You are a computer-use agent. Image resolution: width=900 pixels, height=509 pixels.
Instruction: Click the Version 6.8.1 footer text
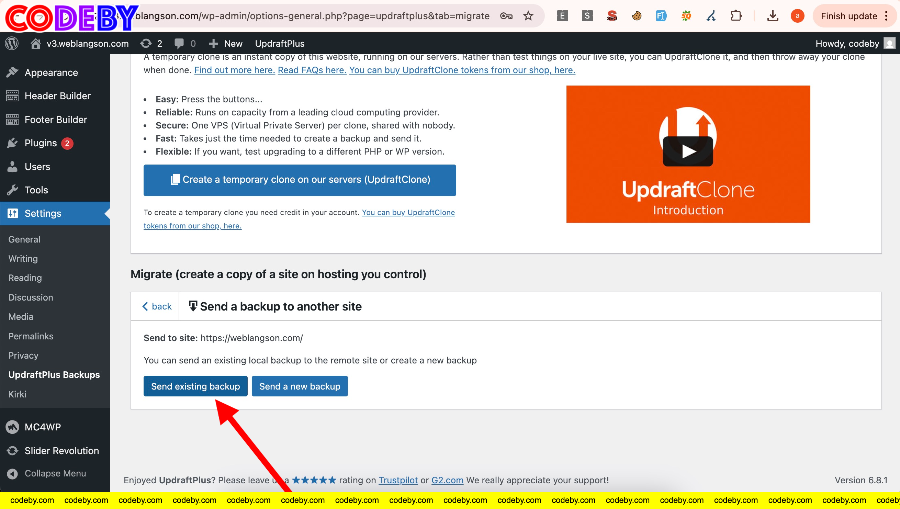(861, 480)
